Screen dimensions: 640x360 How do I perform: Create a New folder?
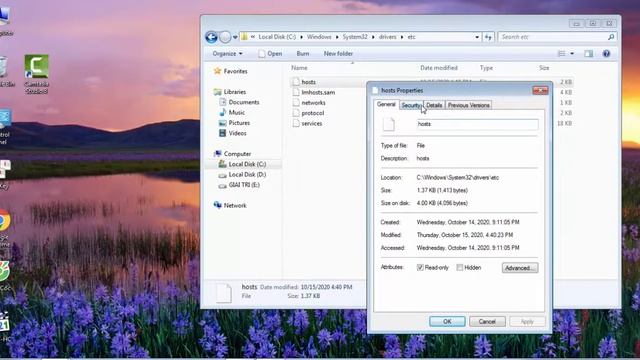(x=338, y=54)
